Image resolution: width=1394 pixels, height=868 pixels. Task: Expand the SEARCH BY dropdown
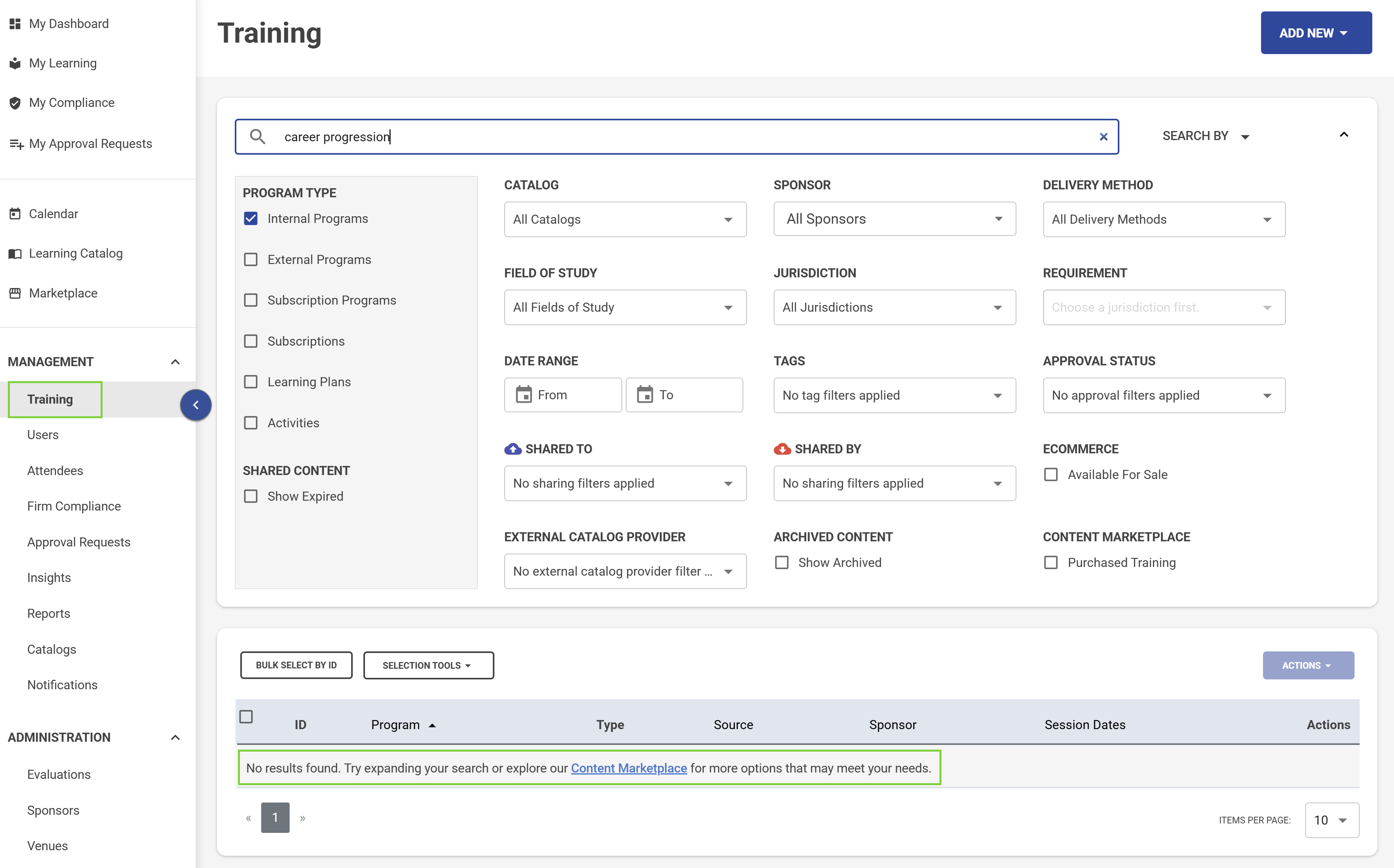(1205, 136)
